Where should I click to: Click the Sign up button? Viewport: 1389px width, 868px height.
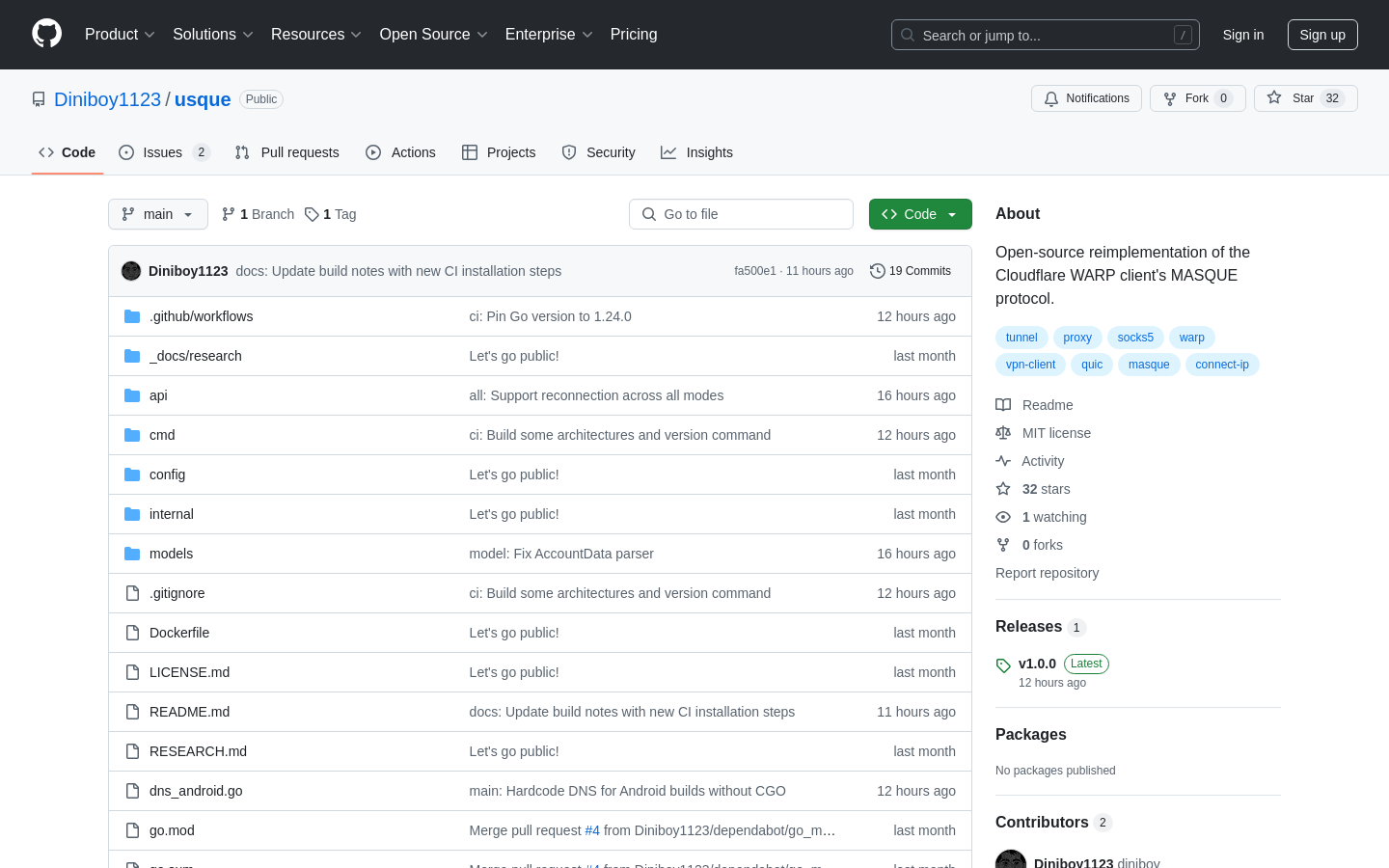click(x=1322, y=35)
